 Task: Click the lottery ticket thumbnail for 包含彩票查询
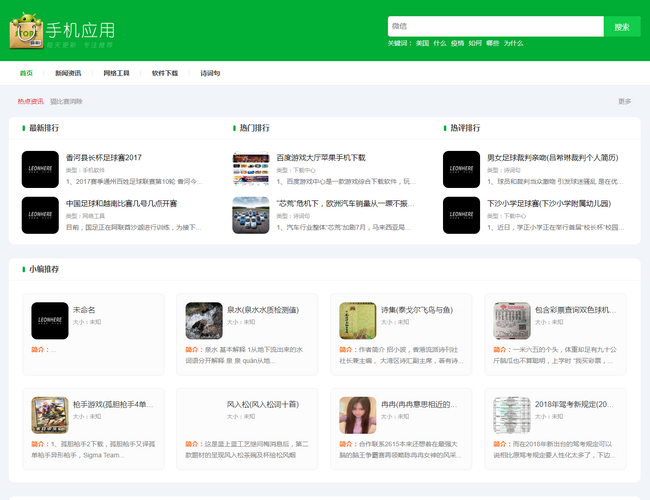[x=512, y=320]
